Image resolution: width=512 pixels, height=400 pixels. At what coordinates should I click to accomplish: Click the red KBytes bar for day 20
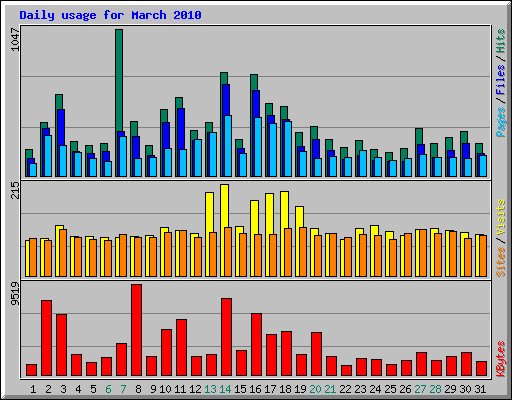tap(316, 354)
